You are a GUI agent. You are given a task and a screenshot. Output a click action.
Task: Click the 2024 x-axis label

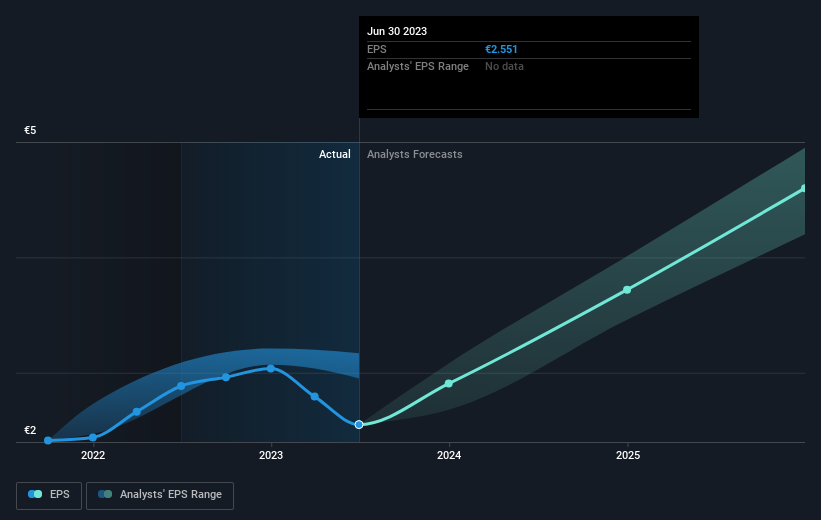pyautogui.click(x=449, y=455)
